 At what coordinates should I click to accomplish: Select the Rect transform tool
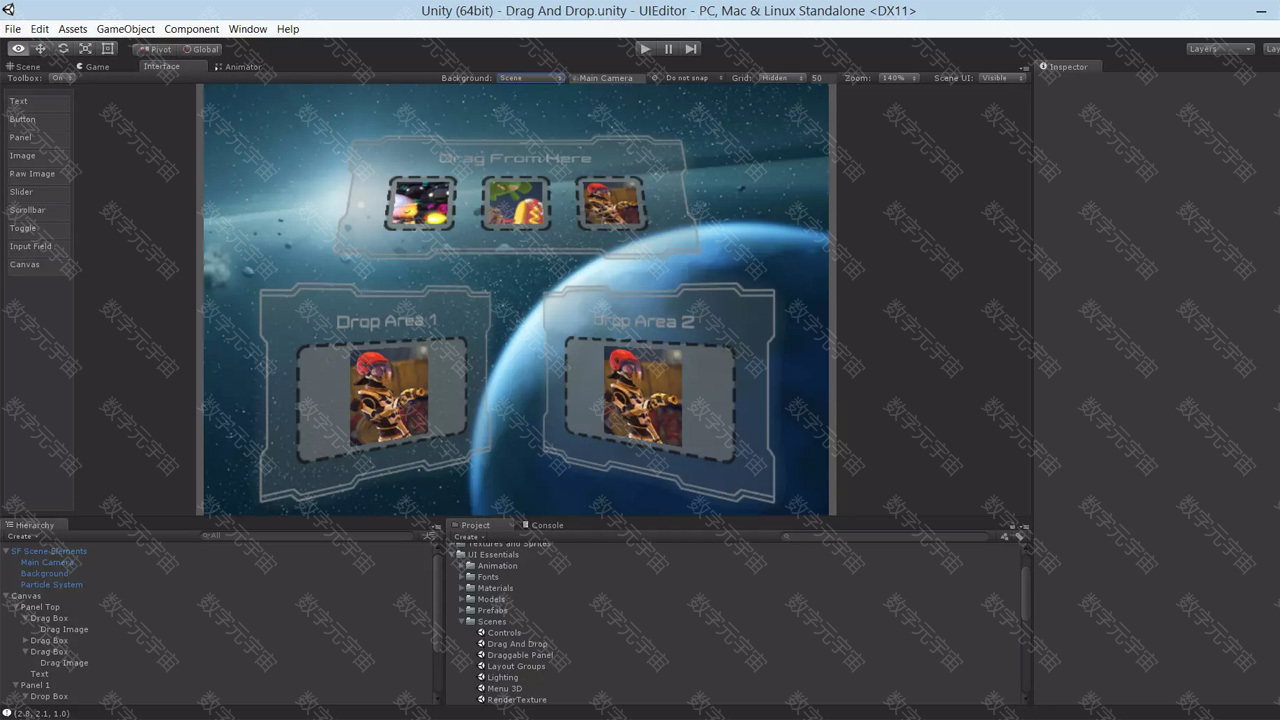(x=108, y=48)
